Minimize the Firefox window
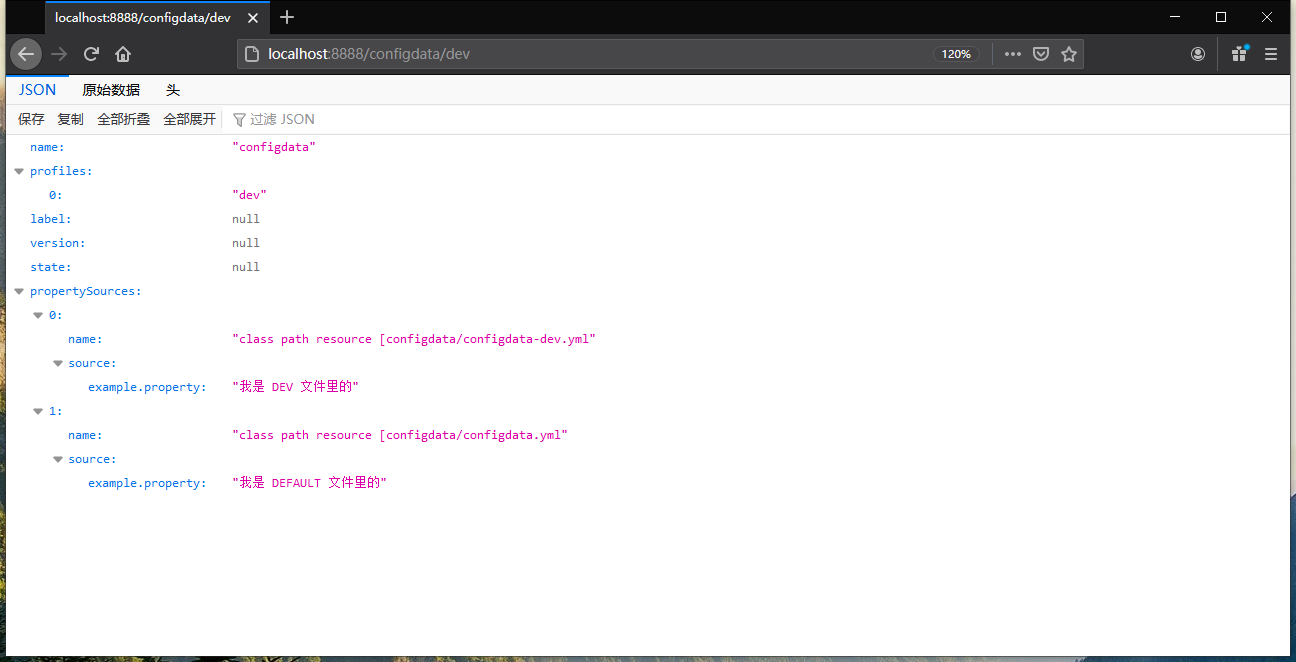This screenshot has height=662, width=1296. tap(1175, 17)
